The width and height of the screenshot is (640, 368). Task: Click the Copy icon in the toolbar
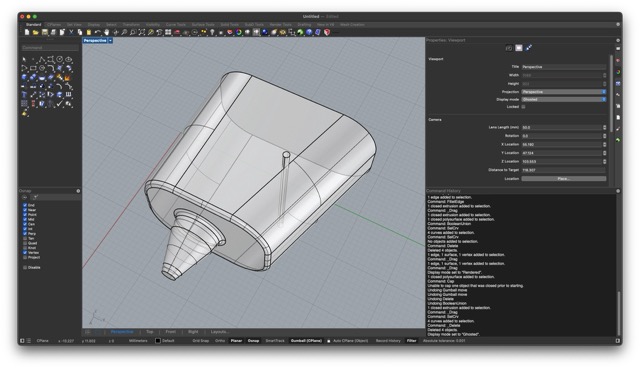tap(80, 32)
